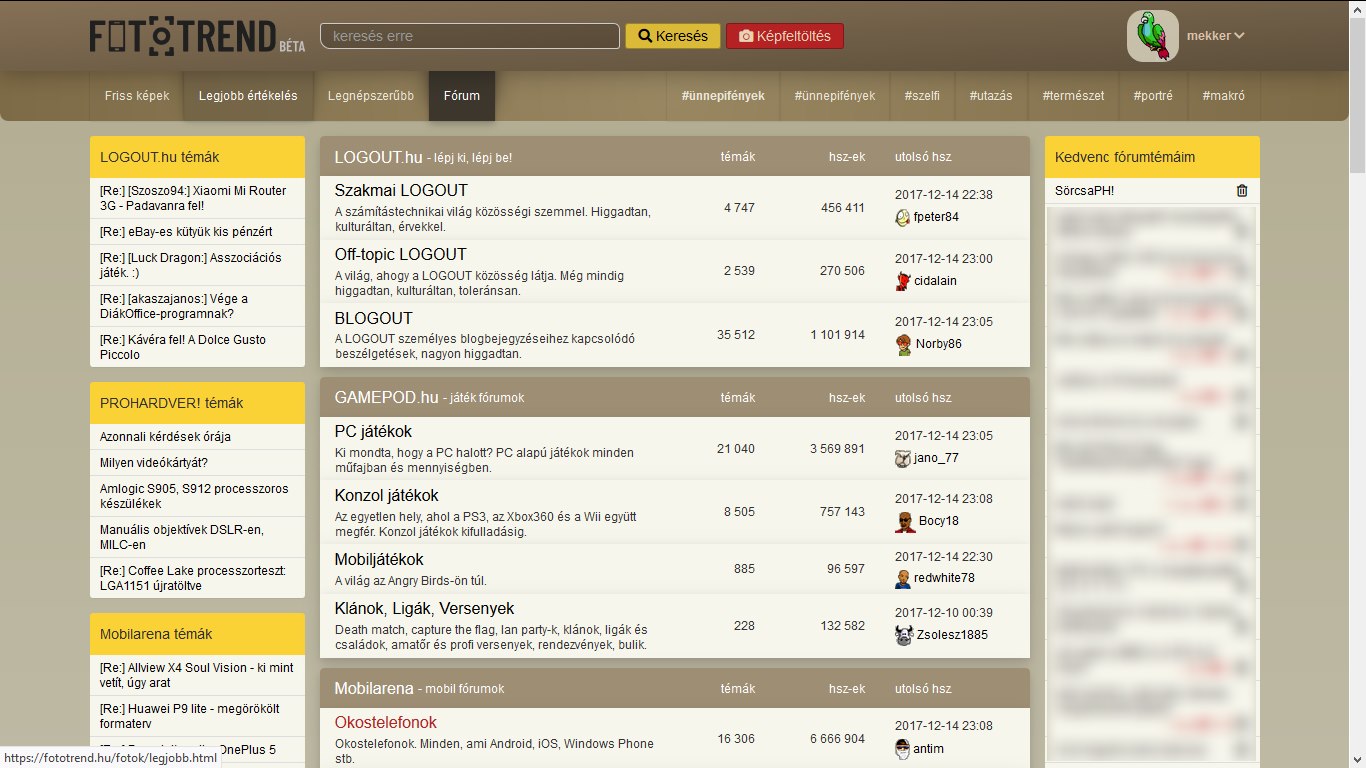Click cidalain's avatar icon
This screenshot has width=1366, height=768.
pos(903,281)
